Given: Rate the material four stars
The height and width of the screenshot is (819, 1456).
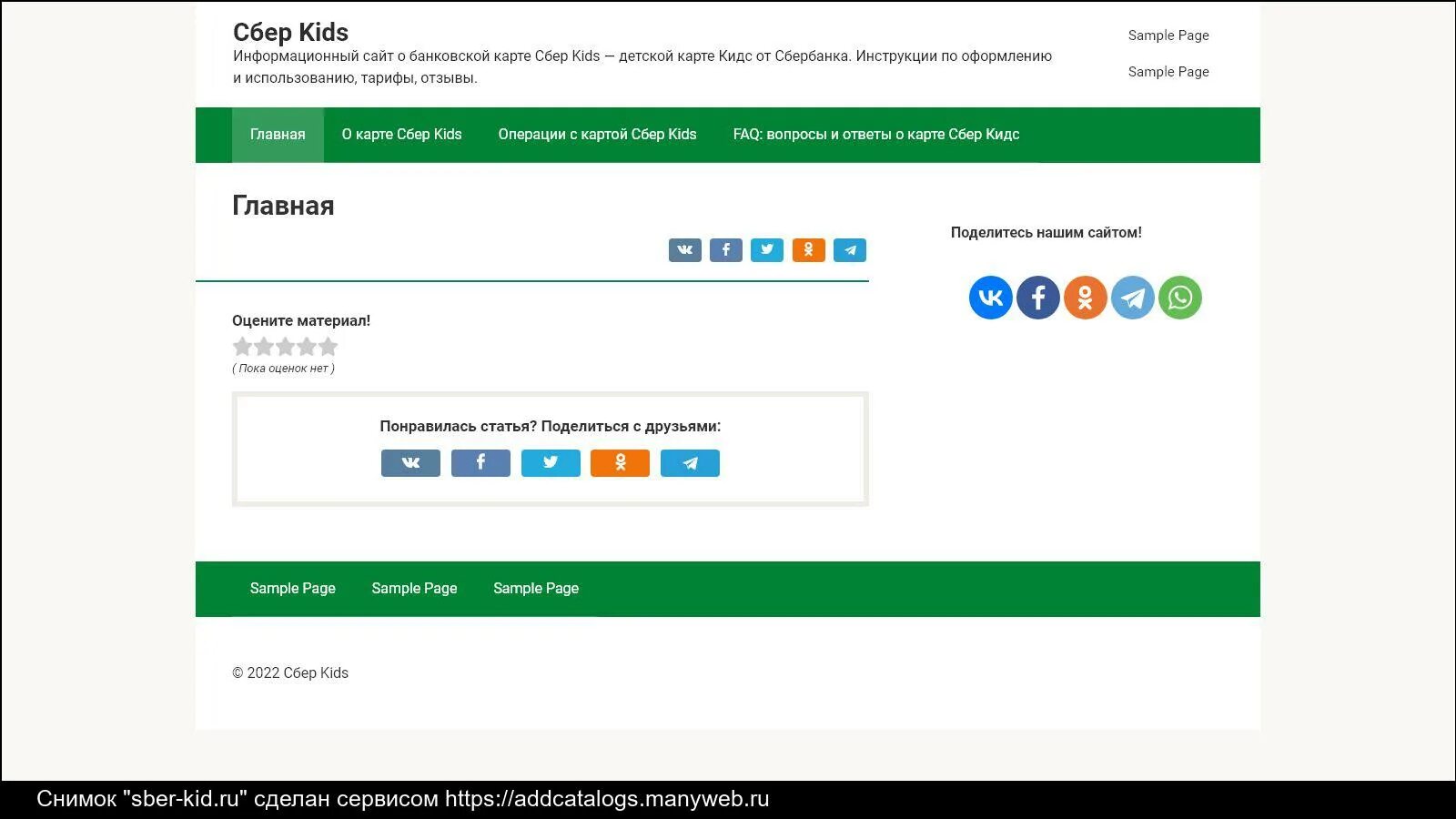Looking at the screenshot, I should pyautogui.click(x=307, y=347).
